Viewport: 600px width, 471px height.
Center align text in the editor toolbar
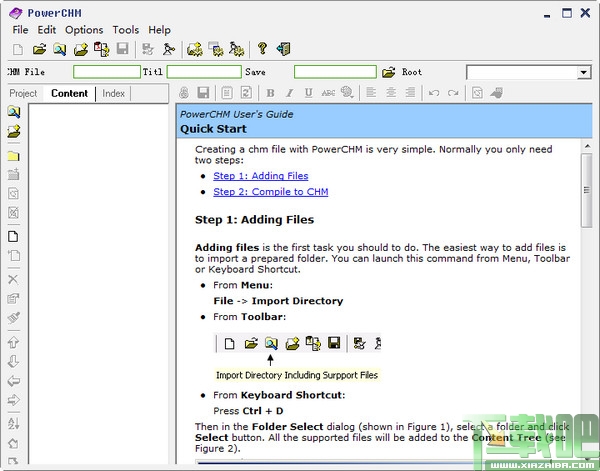click(391, 93)
